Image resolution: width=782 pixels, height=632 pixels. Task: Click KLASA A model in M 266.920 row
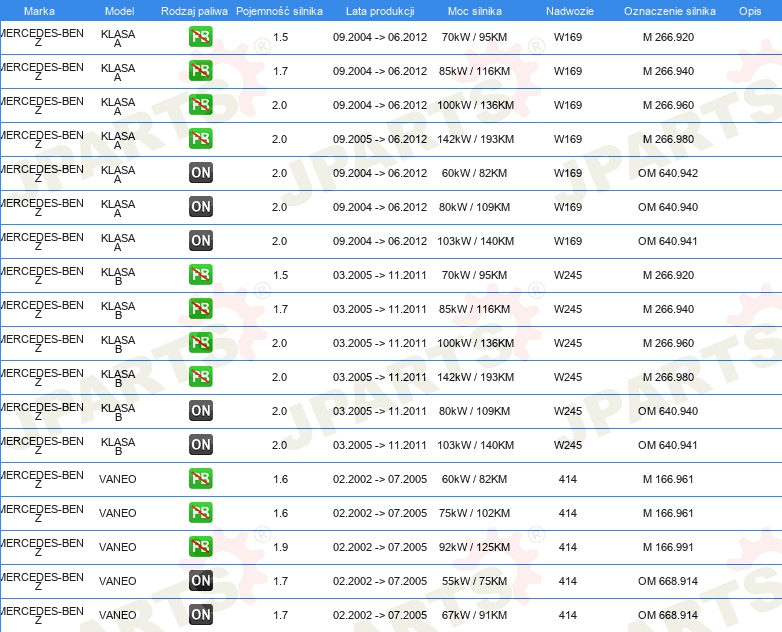118,38
